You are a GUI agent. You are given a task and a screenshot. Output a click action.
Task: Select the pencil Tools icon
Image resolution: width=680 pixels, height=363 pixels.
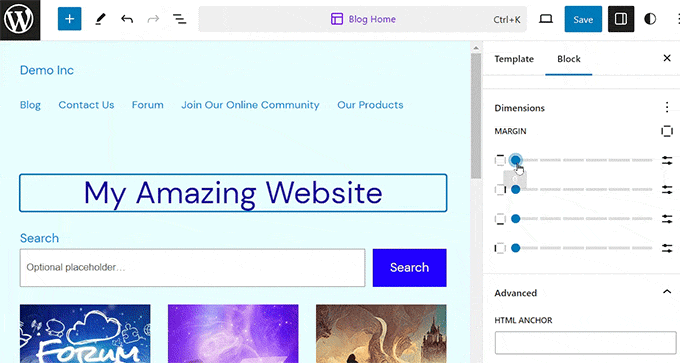point(100,19)
